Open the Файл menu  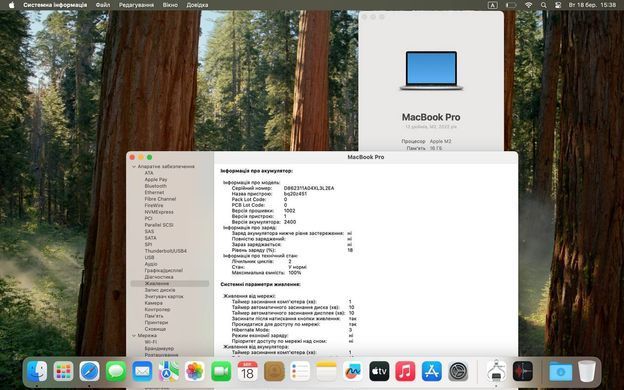[103, 5]
